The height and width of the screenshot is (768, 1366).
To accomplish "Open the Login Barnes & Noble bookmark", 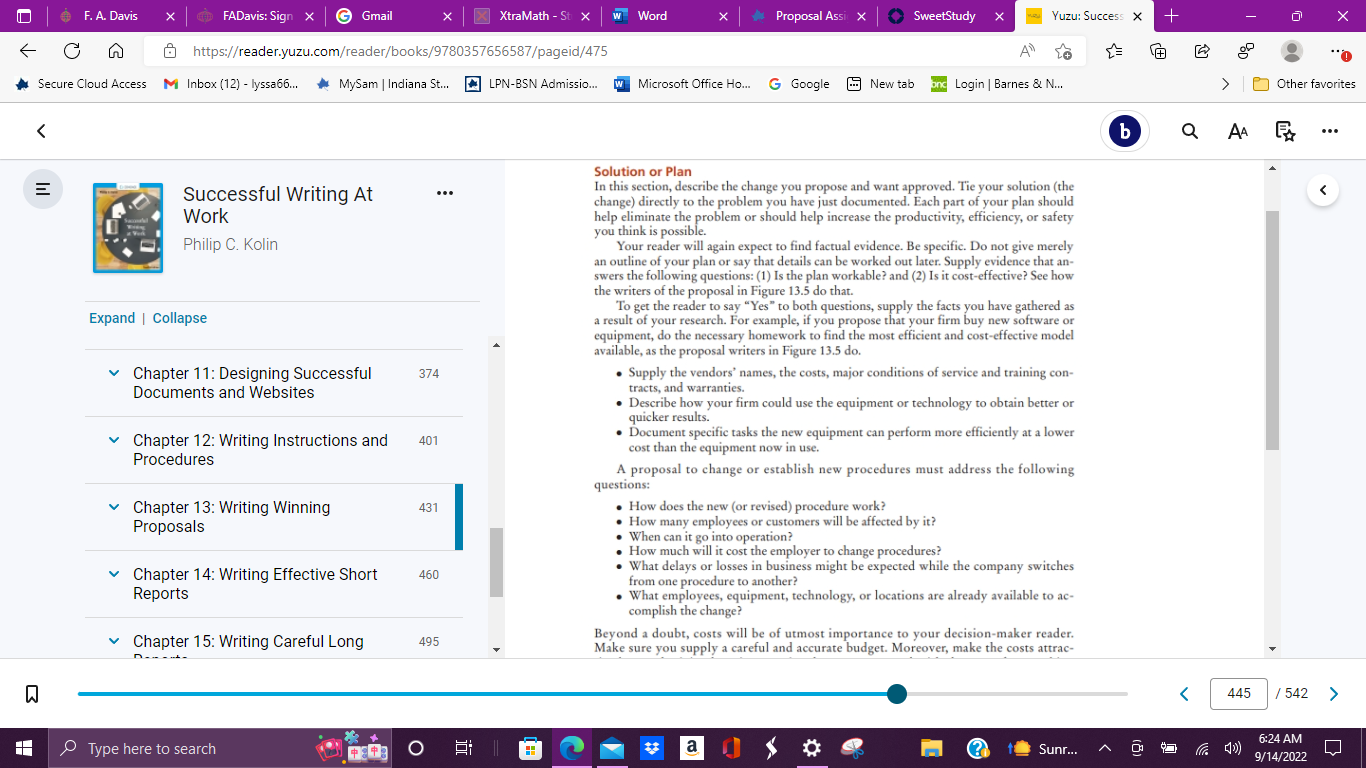I will click(x=997, y=84).
